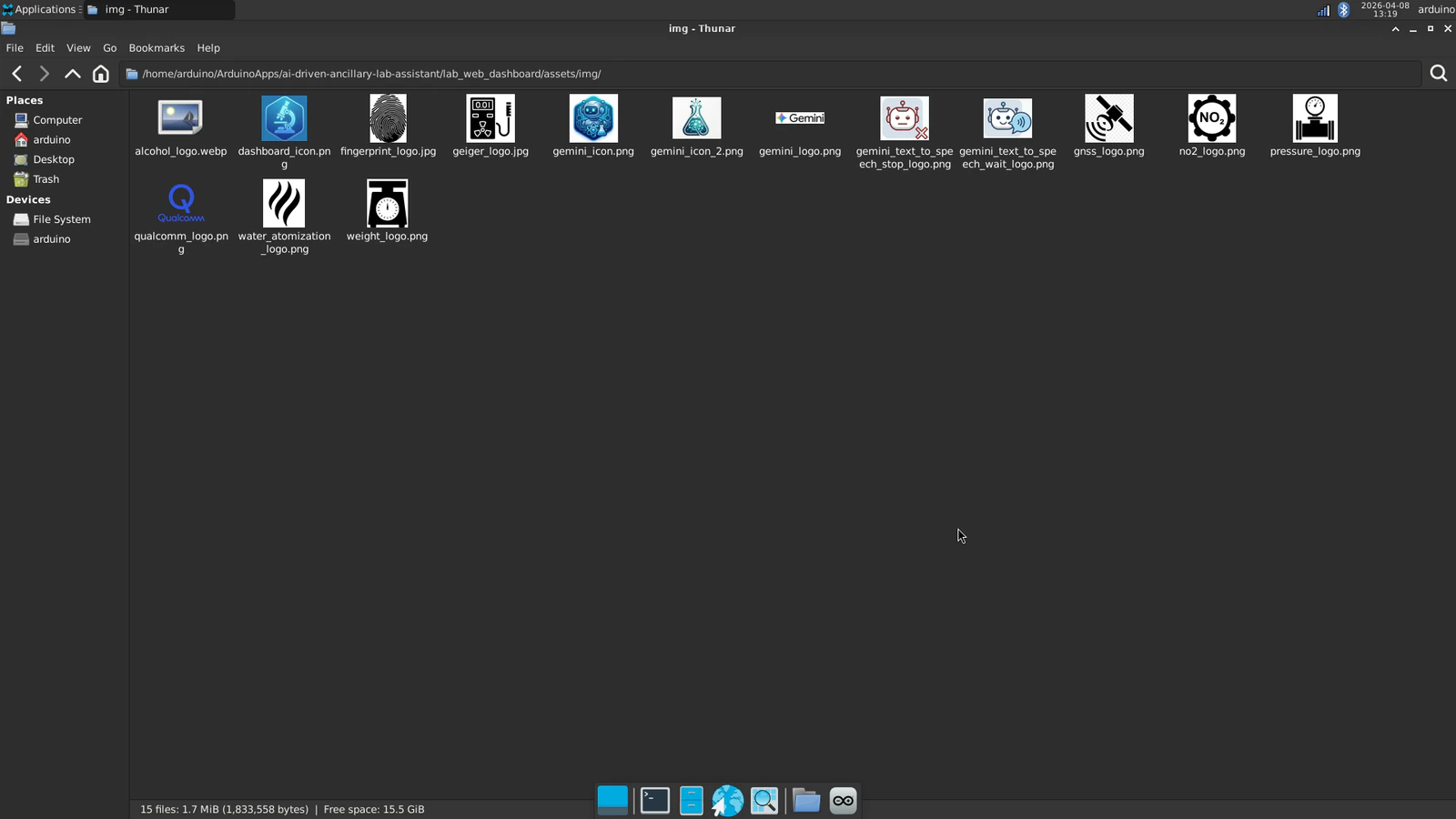The height and width of the screenshot is (819, 1456).
Task: Open the Edit menu
Action: pos(45,48)
